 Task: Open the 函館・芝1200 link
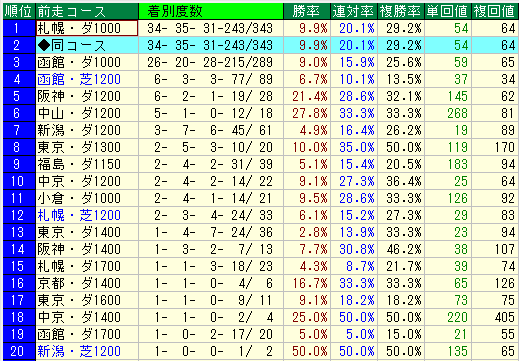79,79
